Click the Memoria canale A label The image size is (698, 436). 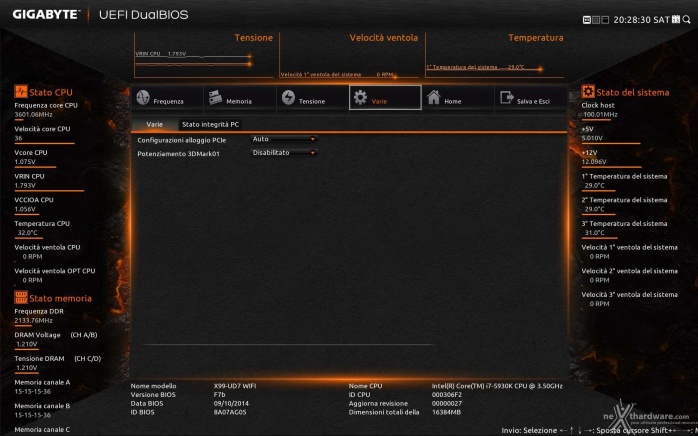(42, 382)
